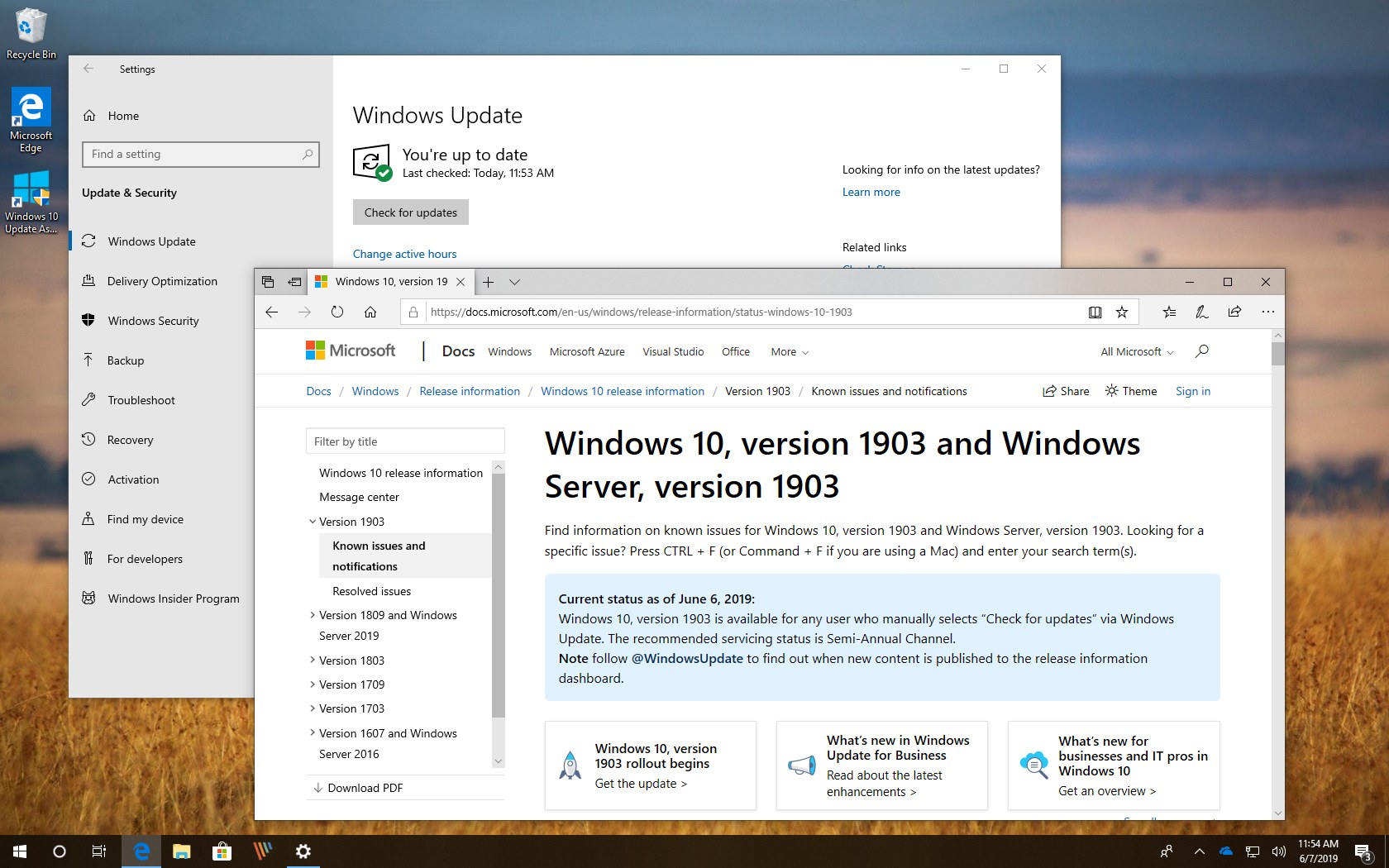The height and width of the screenshot is (868, 1389).
Task: Open Troubleshoot settings page
Action: tap(141, 400)
